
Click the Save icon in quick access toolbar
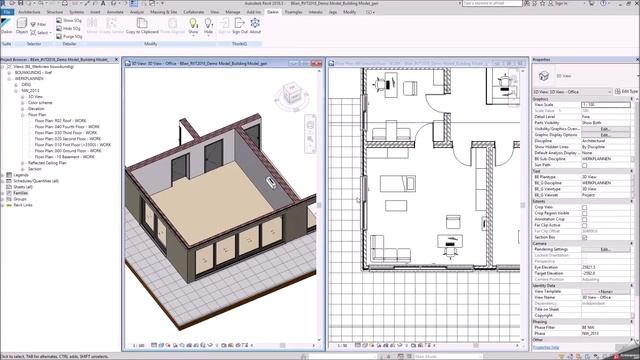20,3
